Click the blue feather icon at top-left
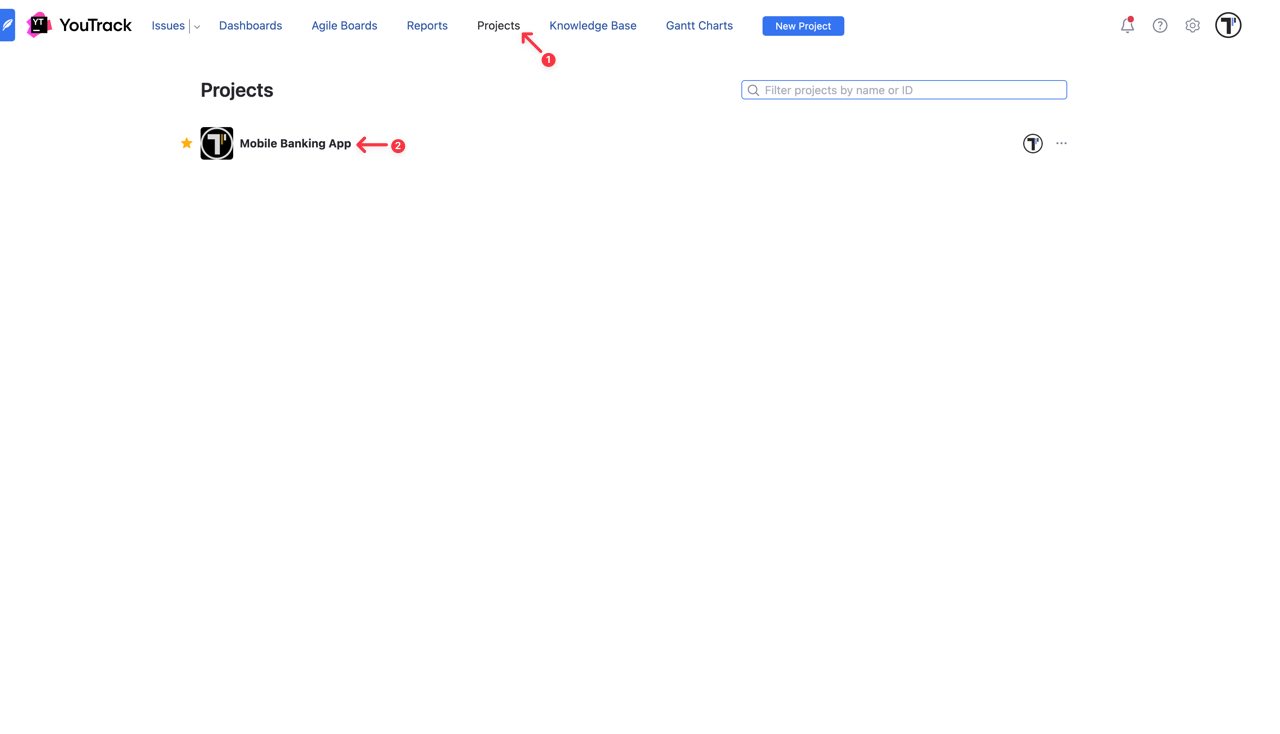The height and width of the screenshot is (734, 1280). pos(7,25)
